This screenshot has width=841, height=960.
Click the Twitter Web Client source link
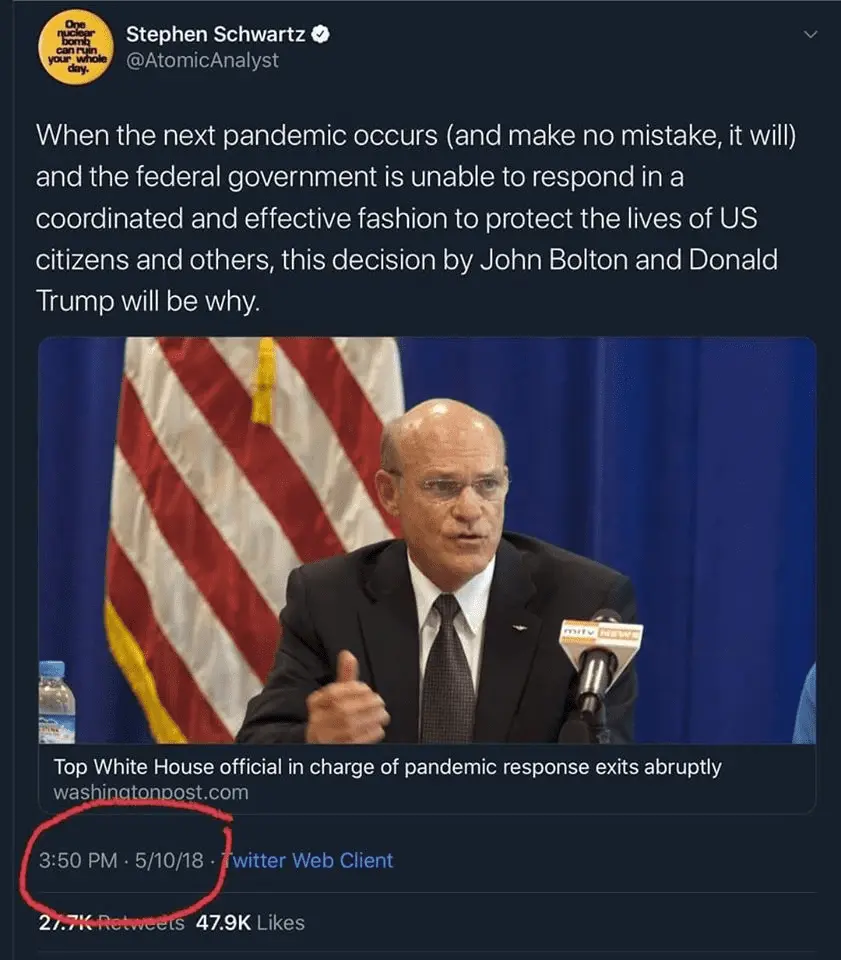310,860
